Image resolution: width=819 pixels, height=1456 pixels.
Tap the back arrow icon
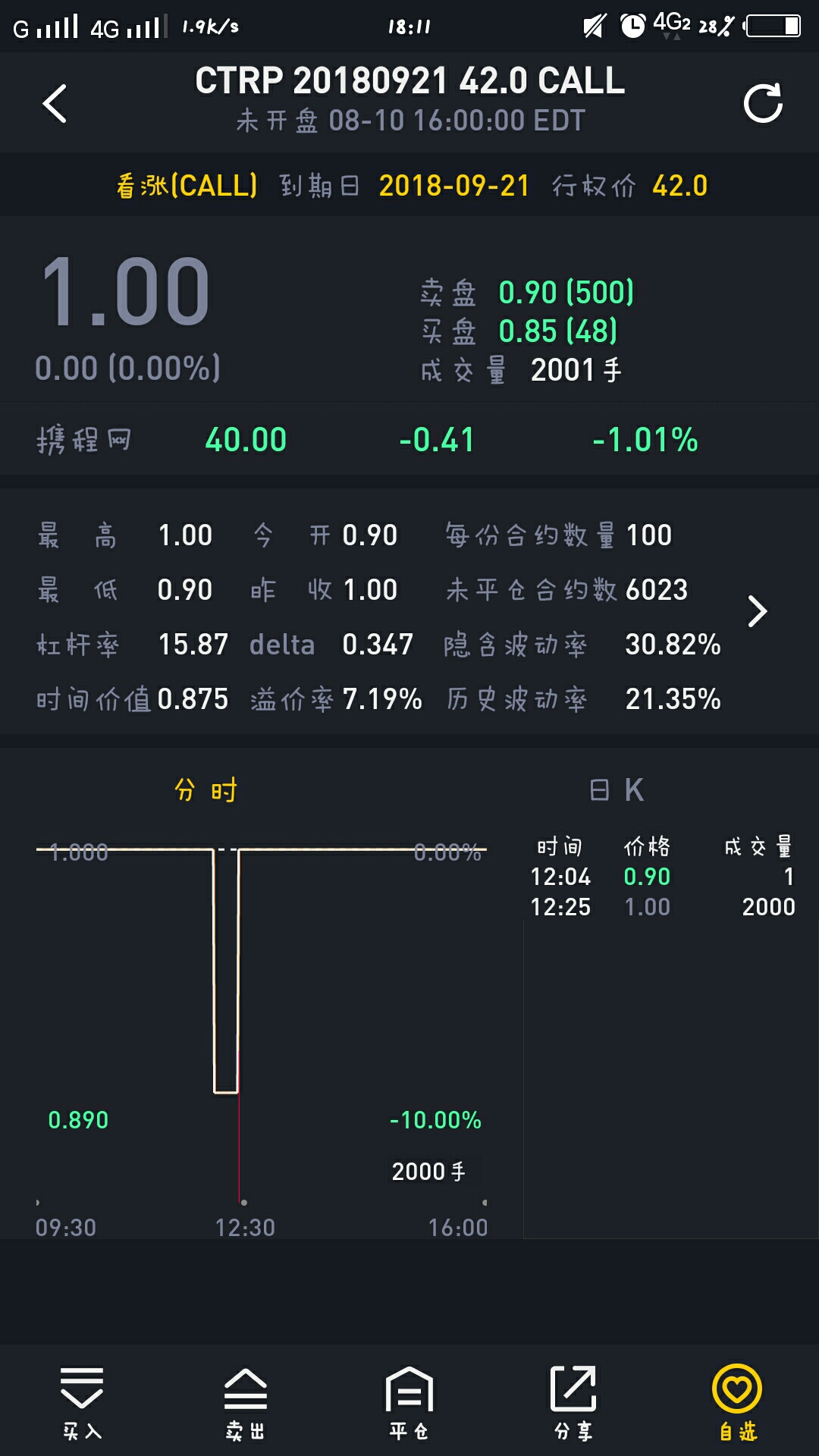55,103
